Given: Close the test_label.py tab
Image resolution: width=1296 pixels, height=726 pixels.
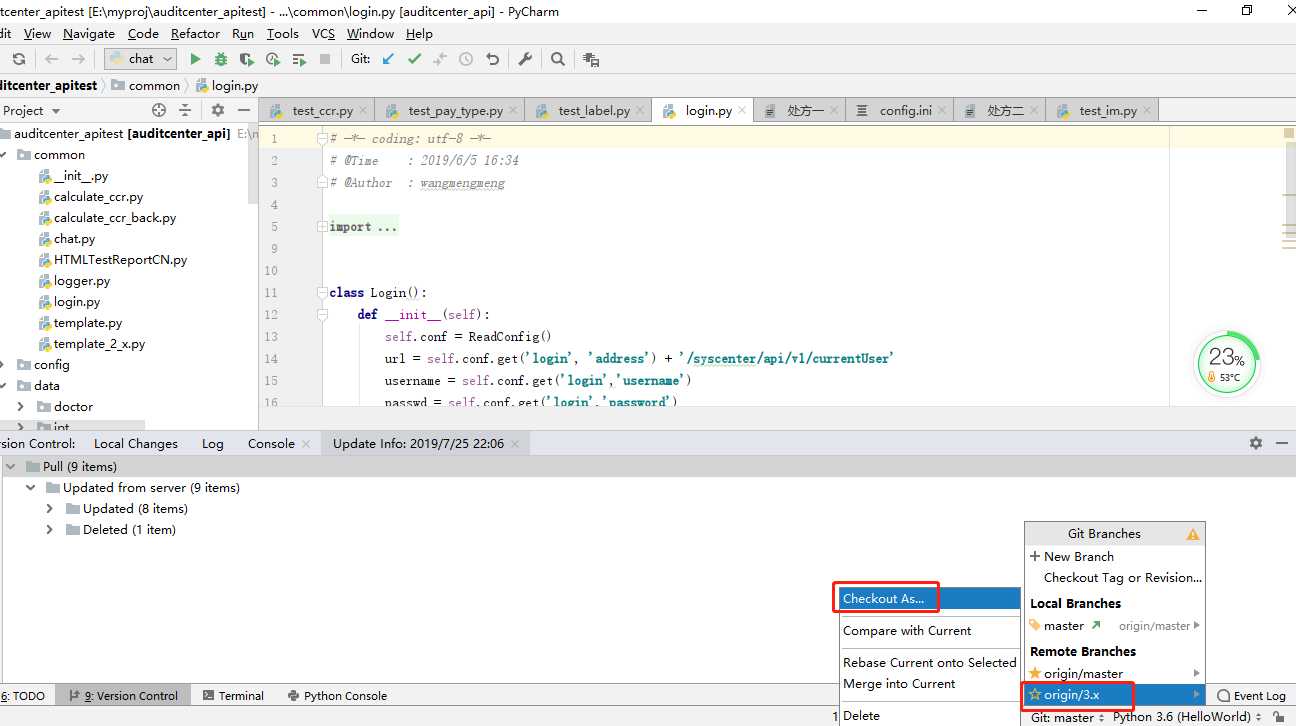Looking at the screenshot, I should tap(639, 111).
